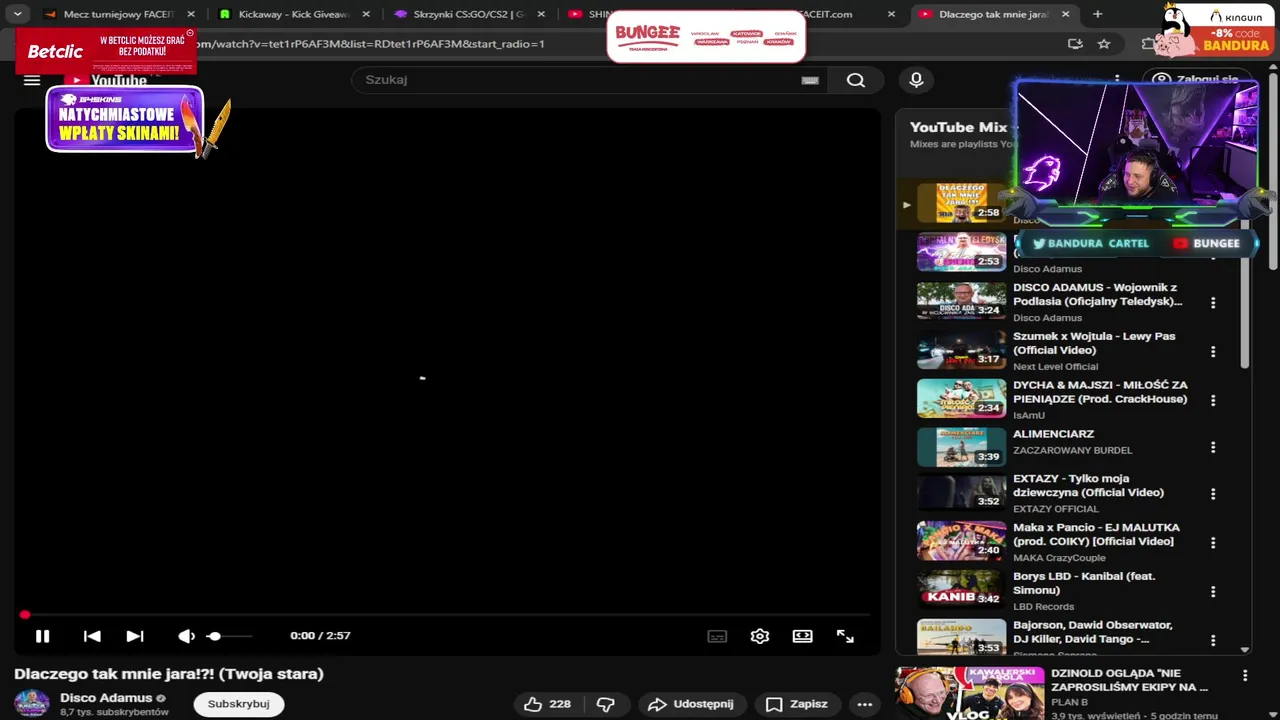Enter fullscreen mode
This screenshot has width=1280, height=720.
point(845,636)
